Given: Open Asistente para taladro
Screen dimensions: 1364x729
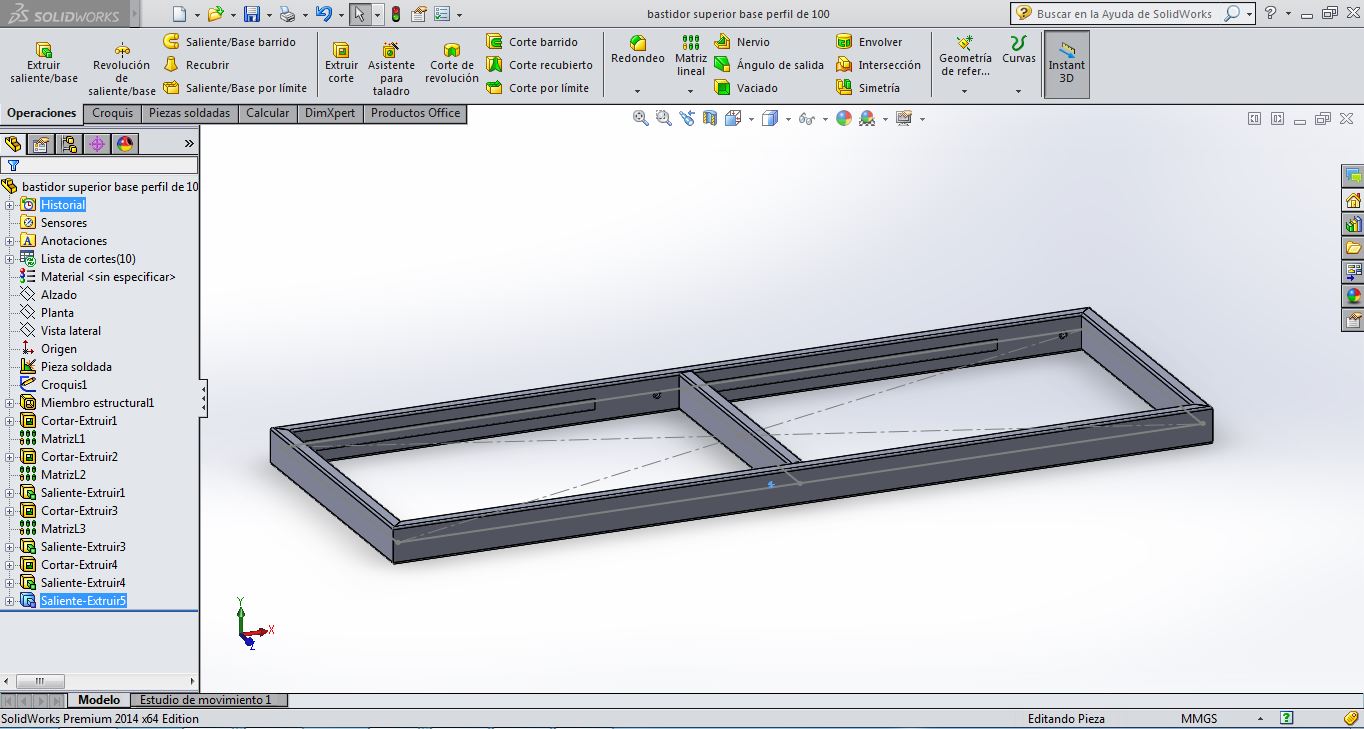Looking at the screenshot, I should (391, 69).
